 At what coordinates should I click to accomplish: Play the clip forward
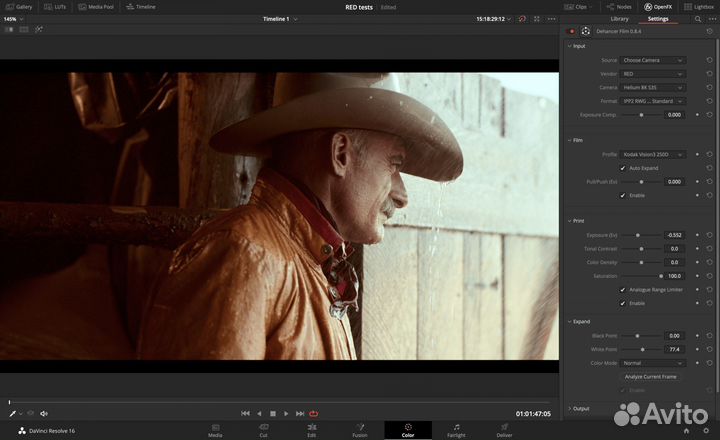286,413
